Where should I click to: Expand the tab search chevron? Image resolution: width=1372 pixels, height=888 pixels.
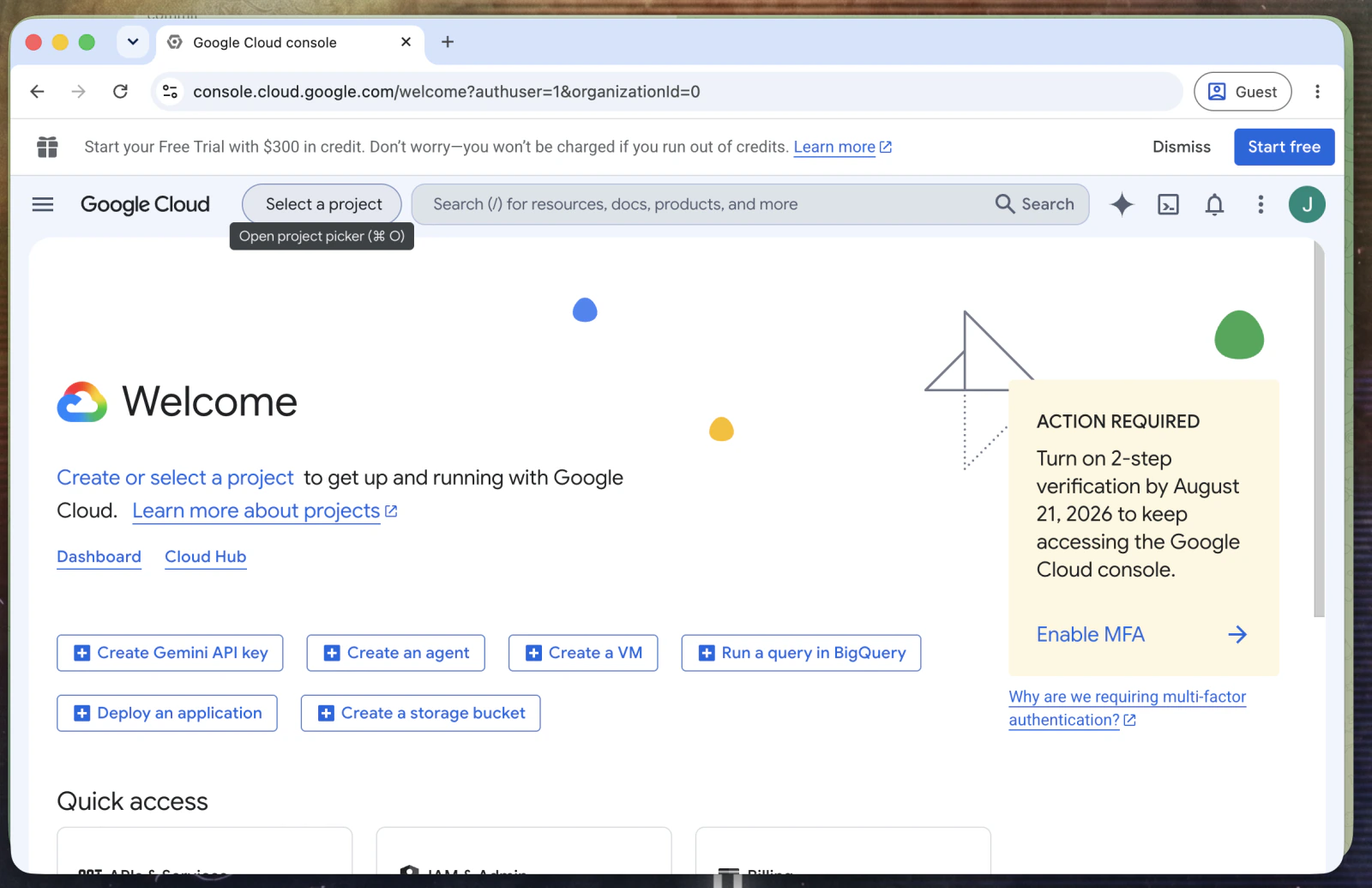[x=133, y=42]
